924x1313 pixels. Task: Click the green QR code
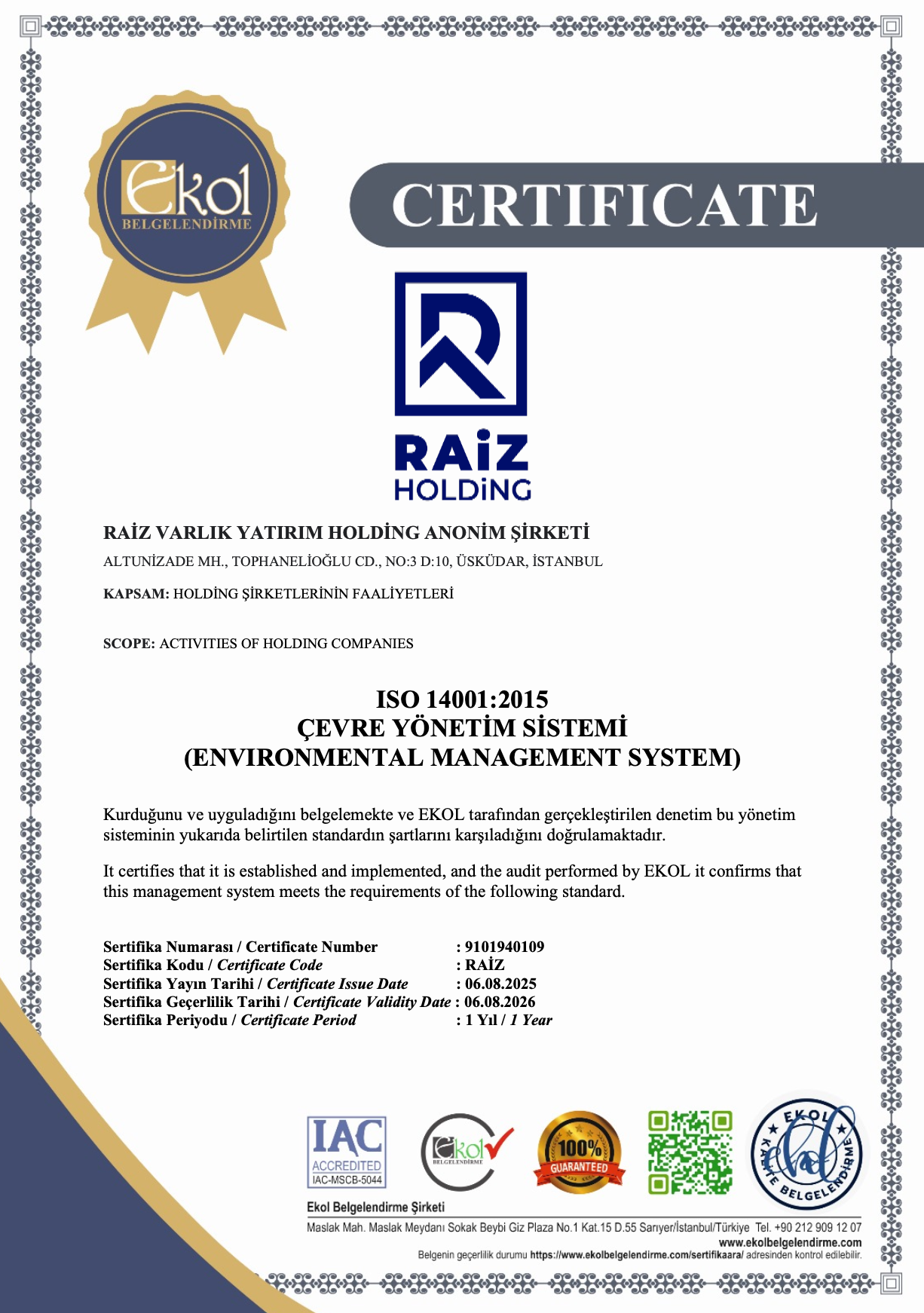tap(690, 1152)
